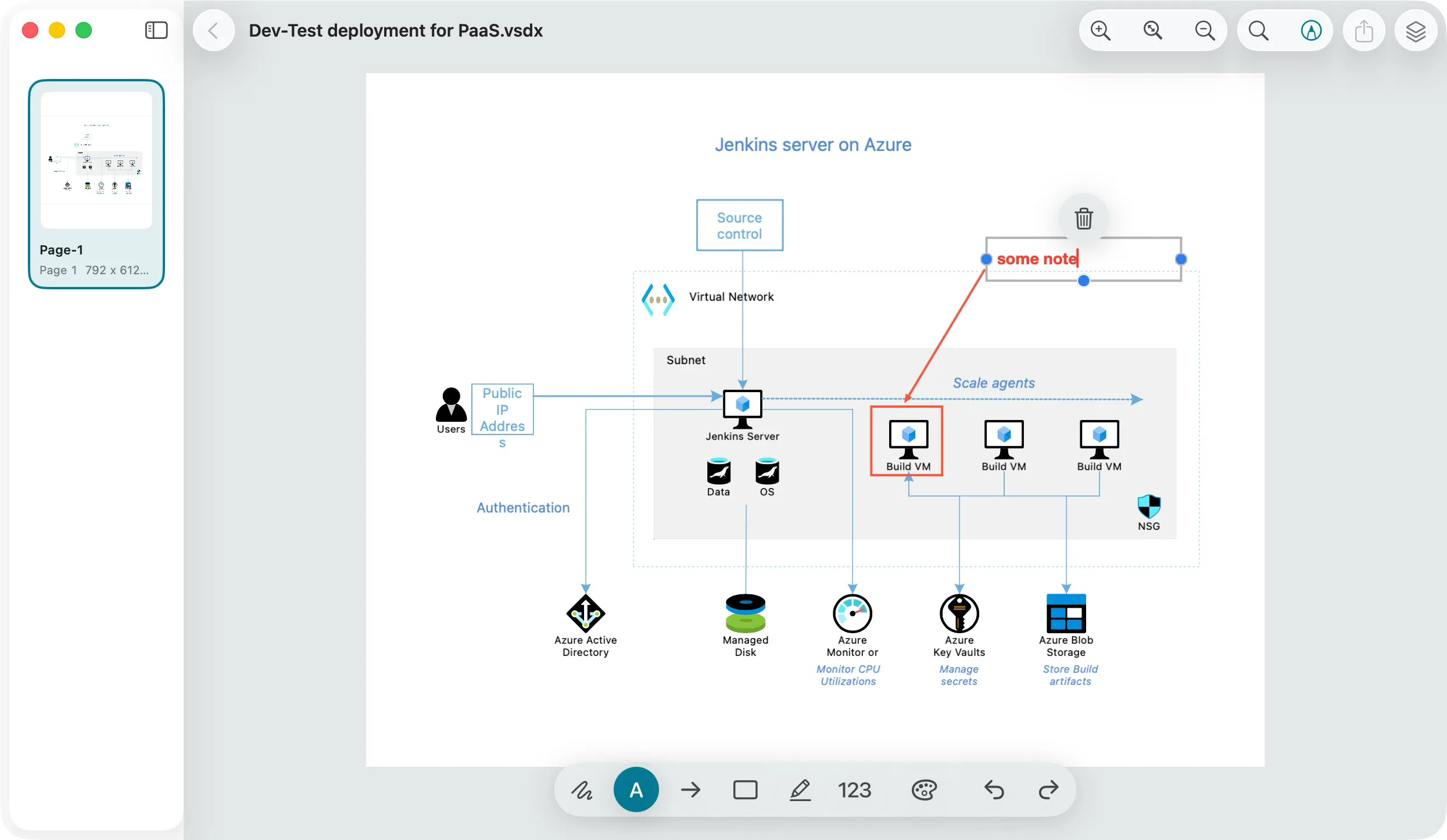Viewport: 1447px width, 840px height.
Task: Click the OS disk icon
Action: tap(767, 471)
